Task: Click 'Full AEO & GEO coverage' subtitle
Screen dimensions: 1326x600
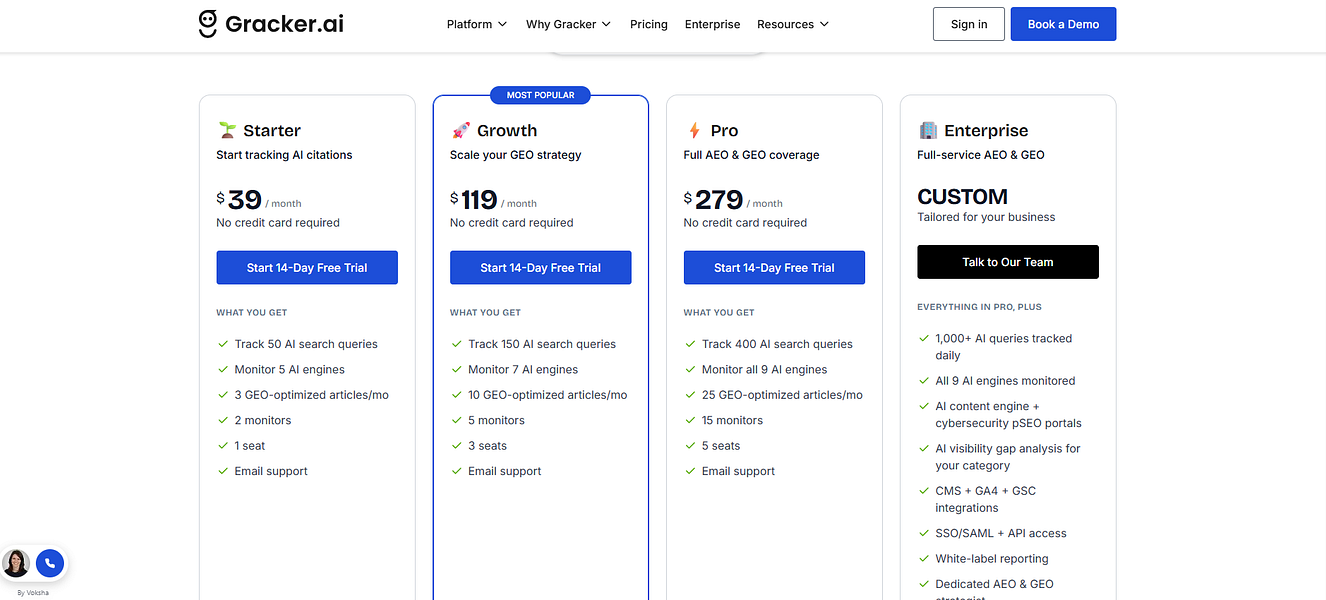Action: click(752, 155)
